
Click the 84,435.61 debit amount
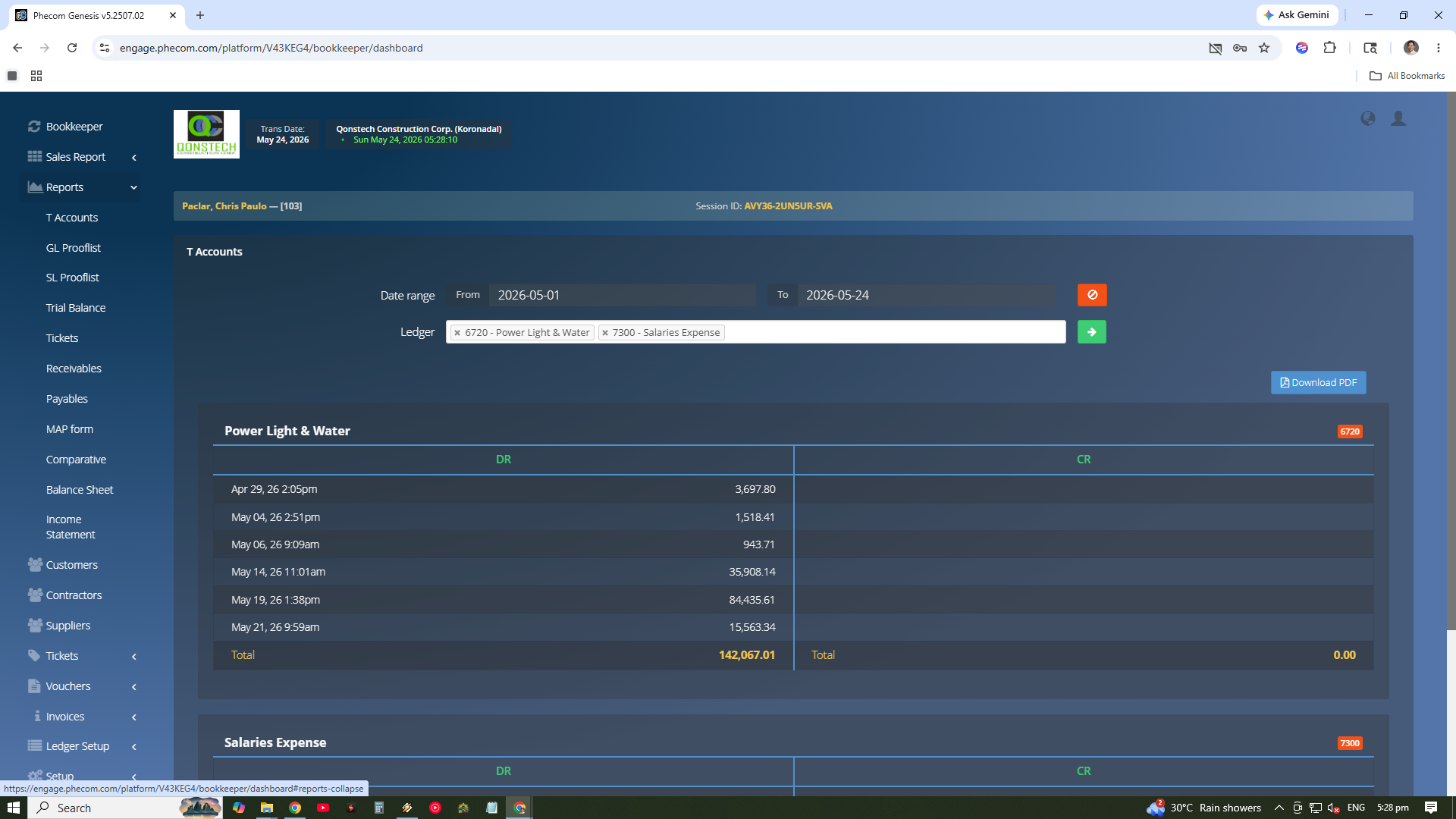[752, 600]
